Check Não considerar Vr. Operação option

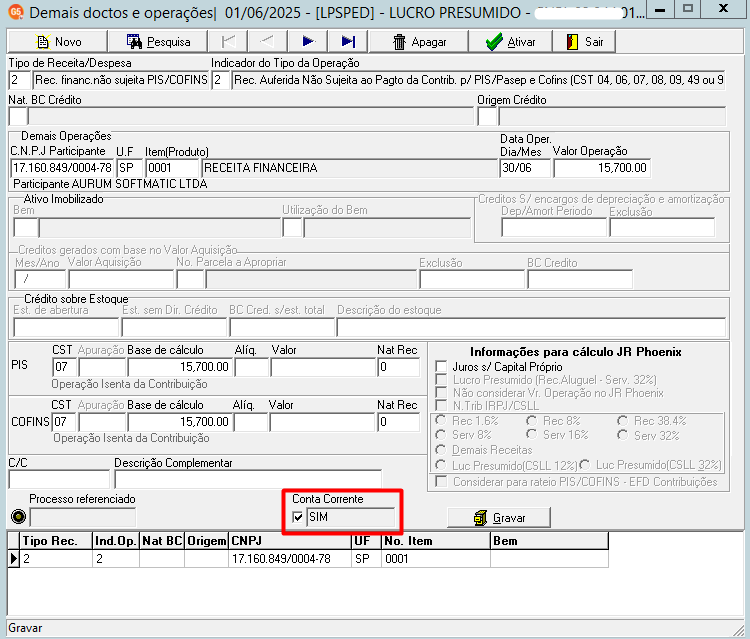tap(441, 393)
